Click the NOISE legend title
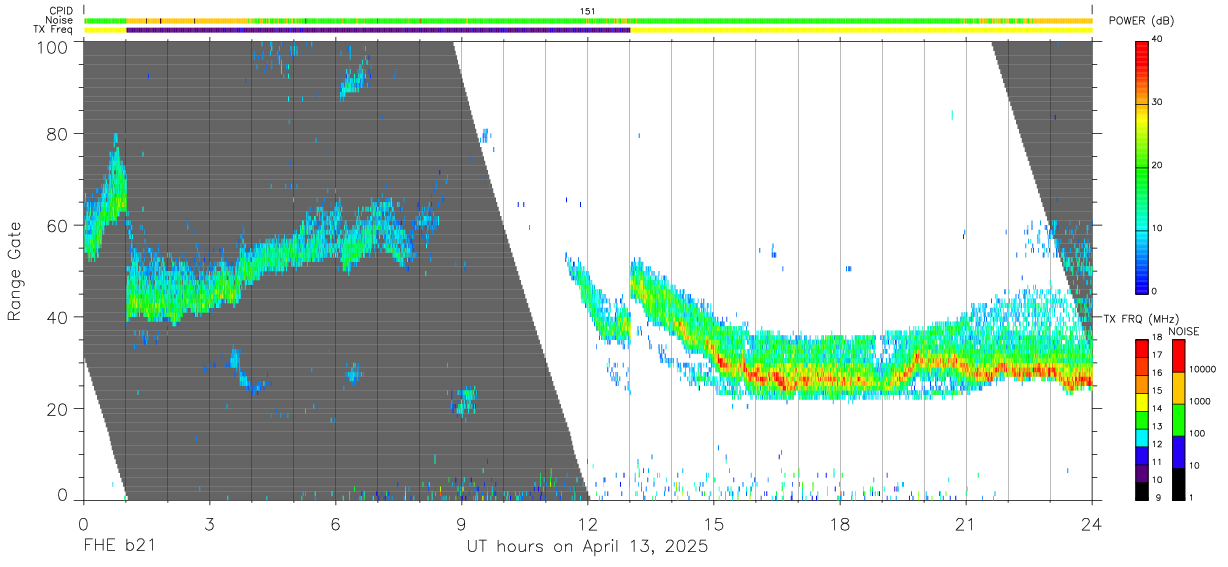The height and width of the screenshot is (567, 1228). [1185, 331]
